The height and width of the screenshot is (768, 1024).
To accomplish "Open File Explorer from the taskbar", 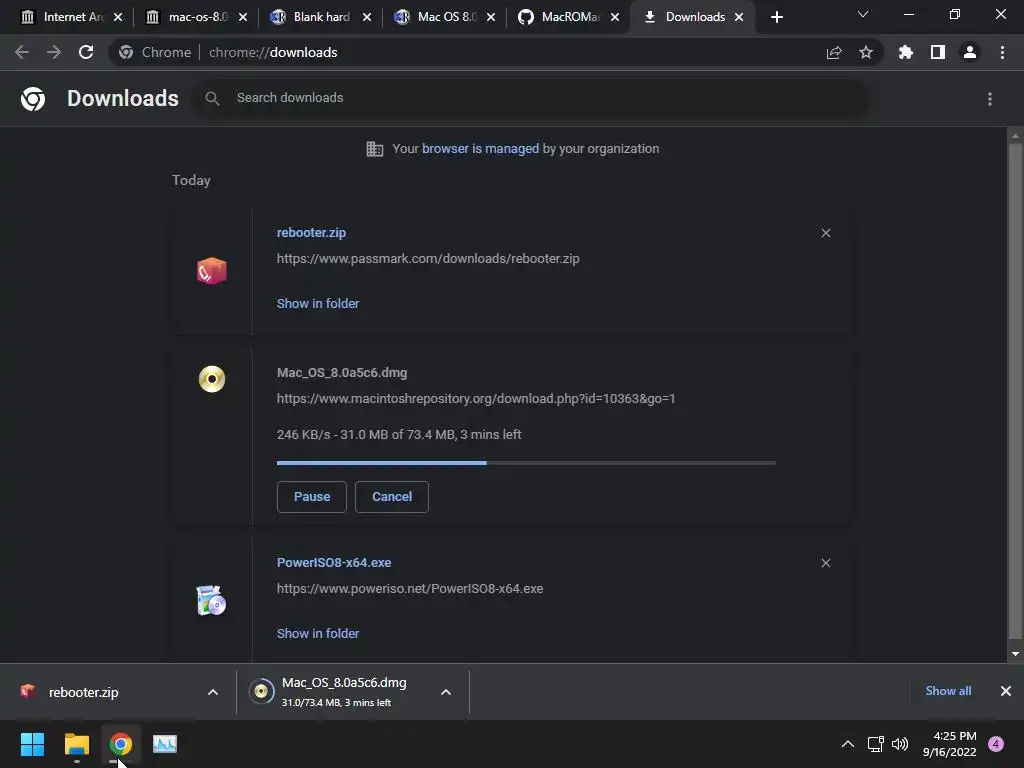I will (x=76, y=744).
